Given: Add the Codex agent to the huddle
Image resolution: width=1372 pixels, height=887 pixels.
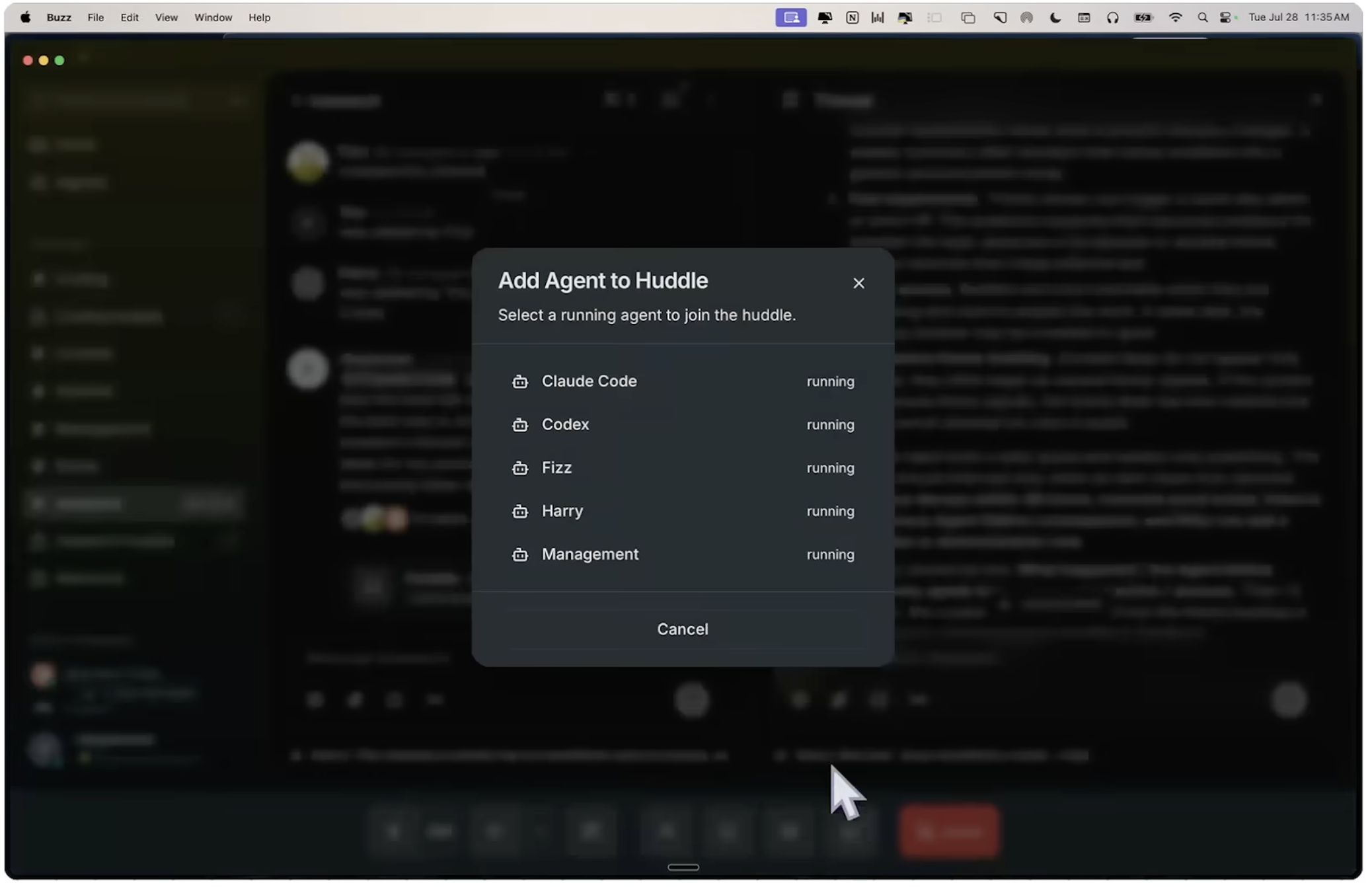Looking at the screenshot, I should coord(683,424).
